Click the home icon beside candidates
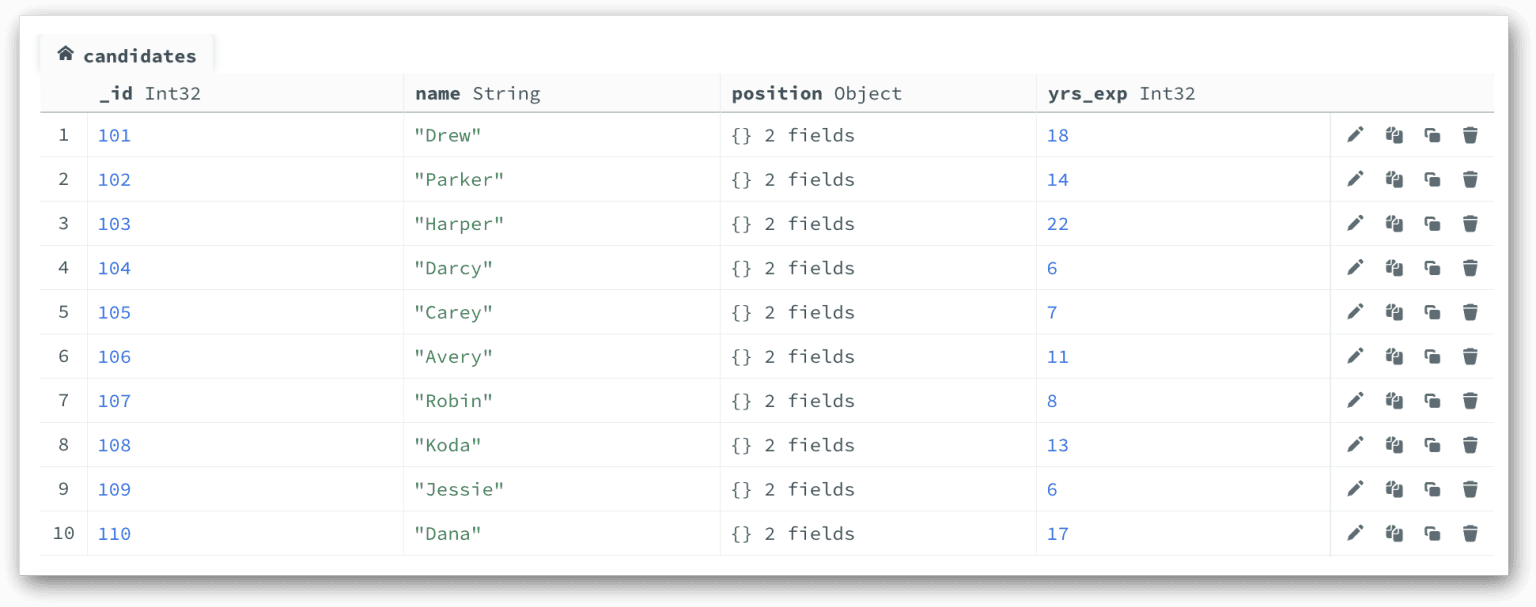Screen dimensions: 1536x607 point(66,54)
